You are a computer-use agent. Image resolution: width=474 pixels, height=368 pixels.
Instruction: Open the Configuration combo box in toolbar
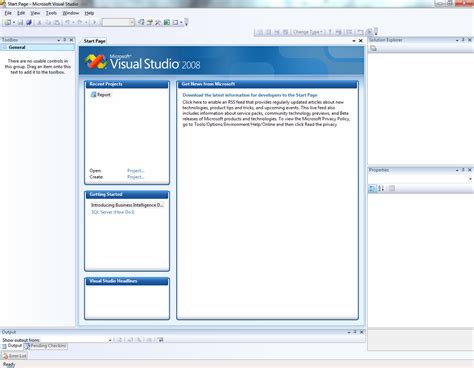(118, 22)
